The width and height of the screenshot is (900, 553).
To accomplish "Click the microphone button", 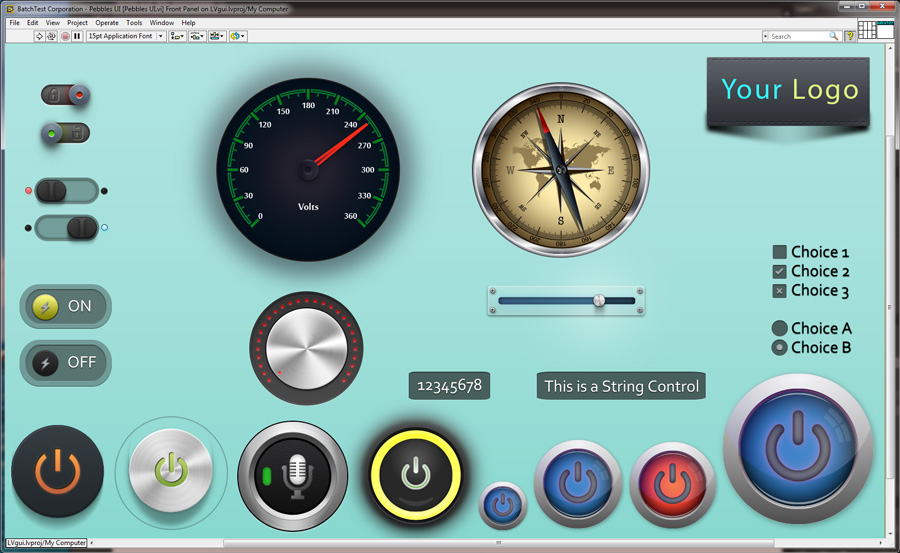I will tap(292, 476).
